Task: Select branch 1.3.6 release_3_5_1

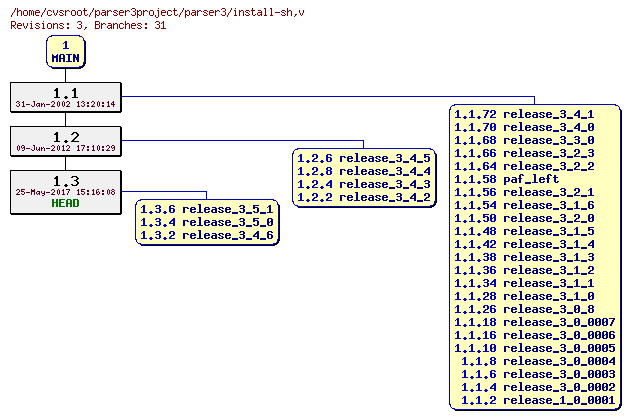Action: [207, 209]
